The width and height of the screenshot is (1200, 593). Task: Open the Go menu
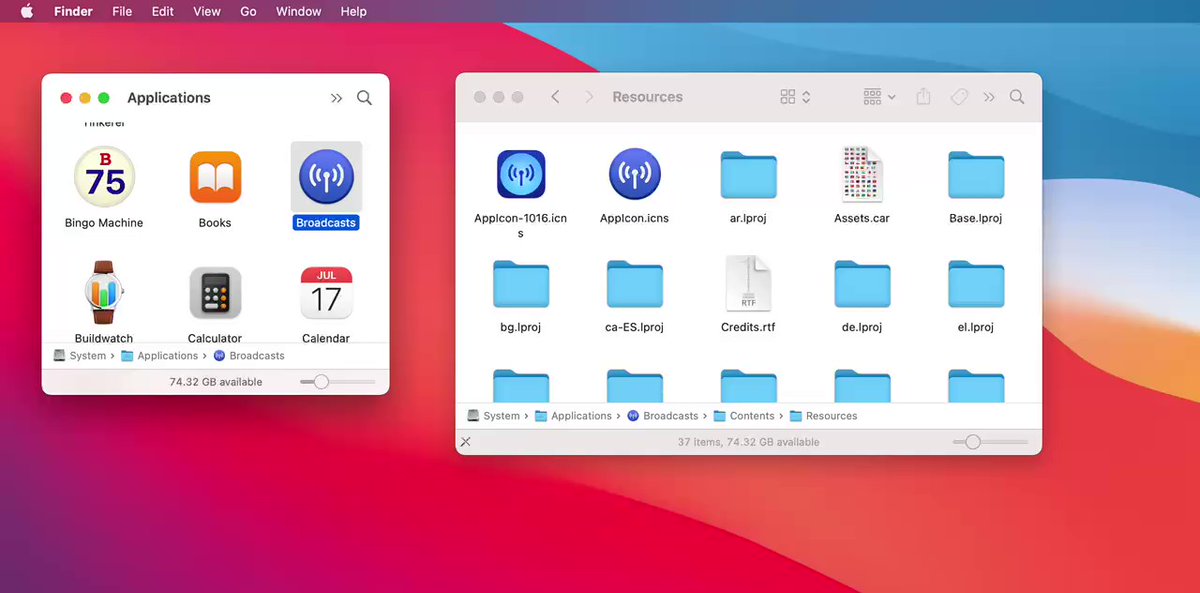click(248, 12)
